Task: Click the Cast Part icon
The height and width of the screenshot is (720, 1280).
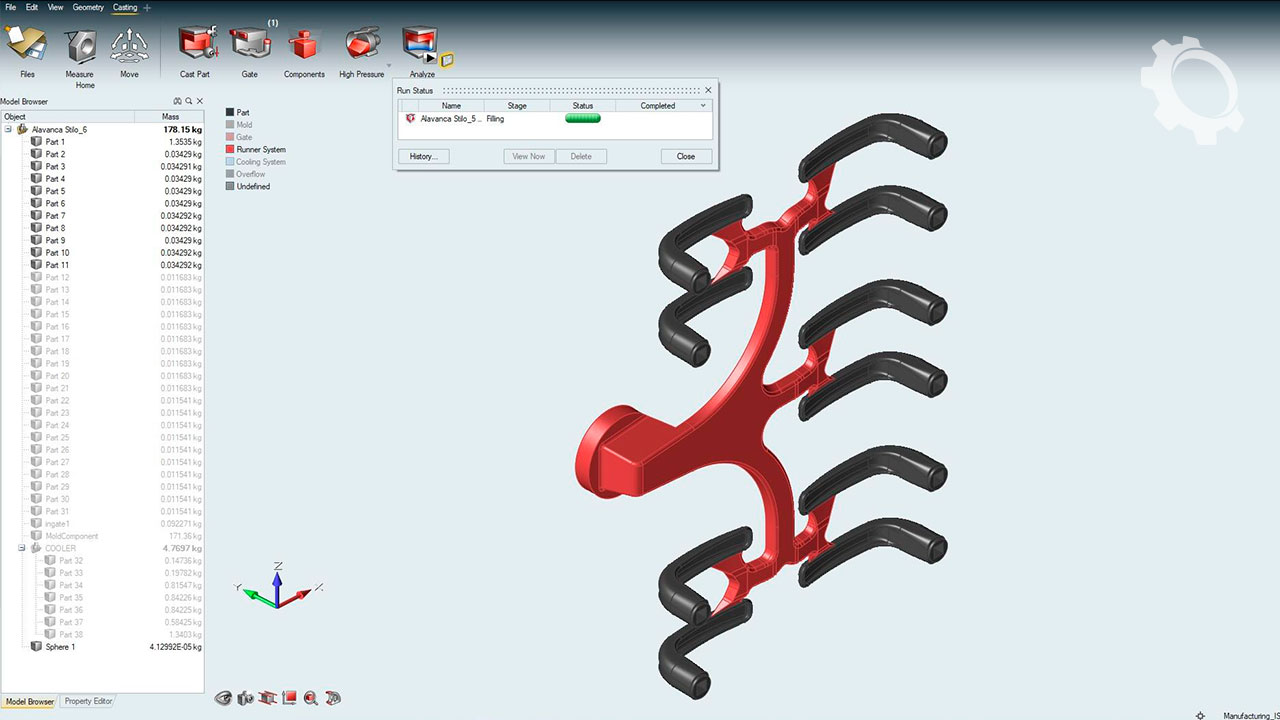Action: tap(196, 44)
